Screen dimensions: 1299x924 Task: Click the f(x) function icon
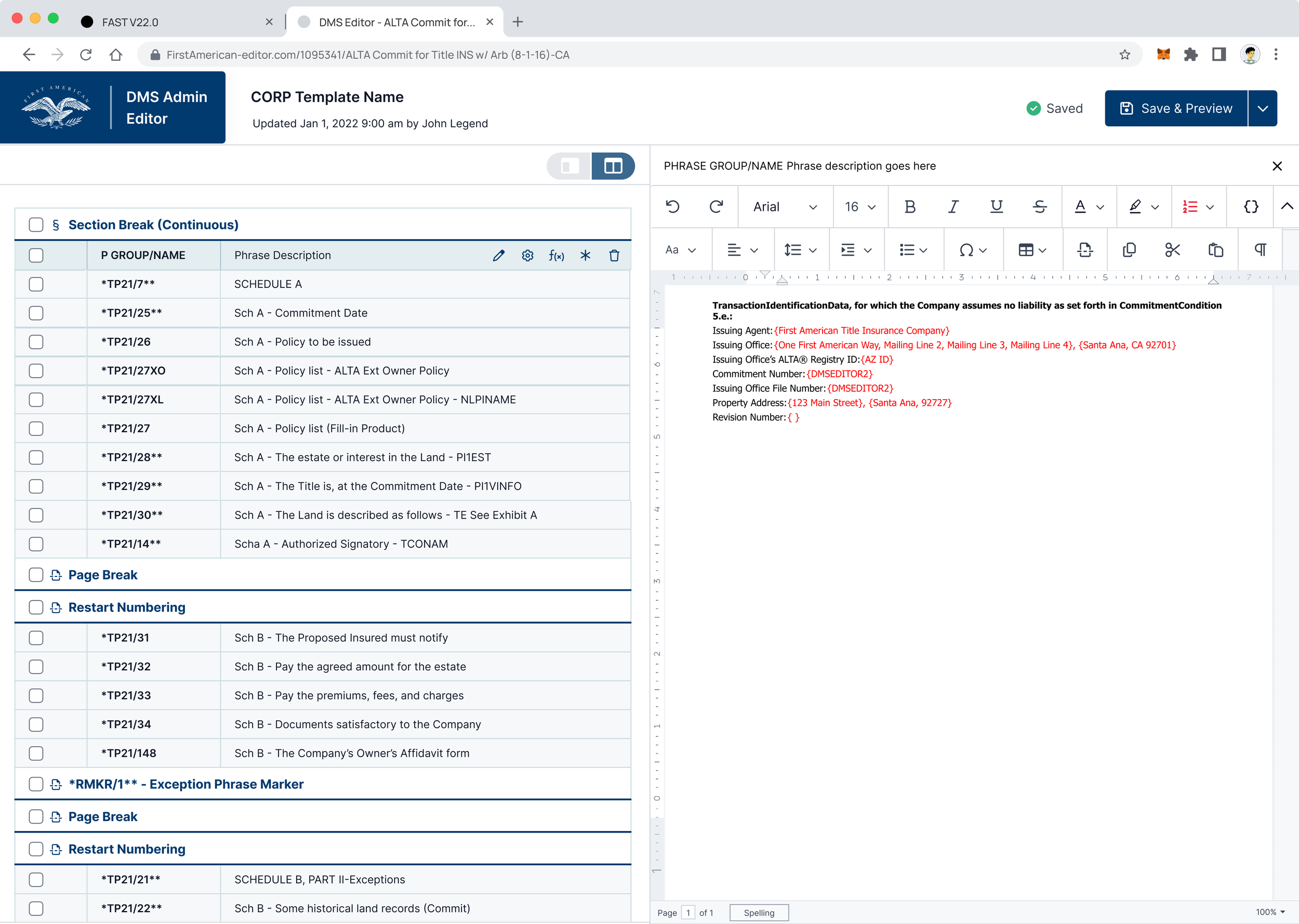click(x=556, y=256)
